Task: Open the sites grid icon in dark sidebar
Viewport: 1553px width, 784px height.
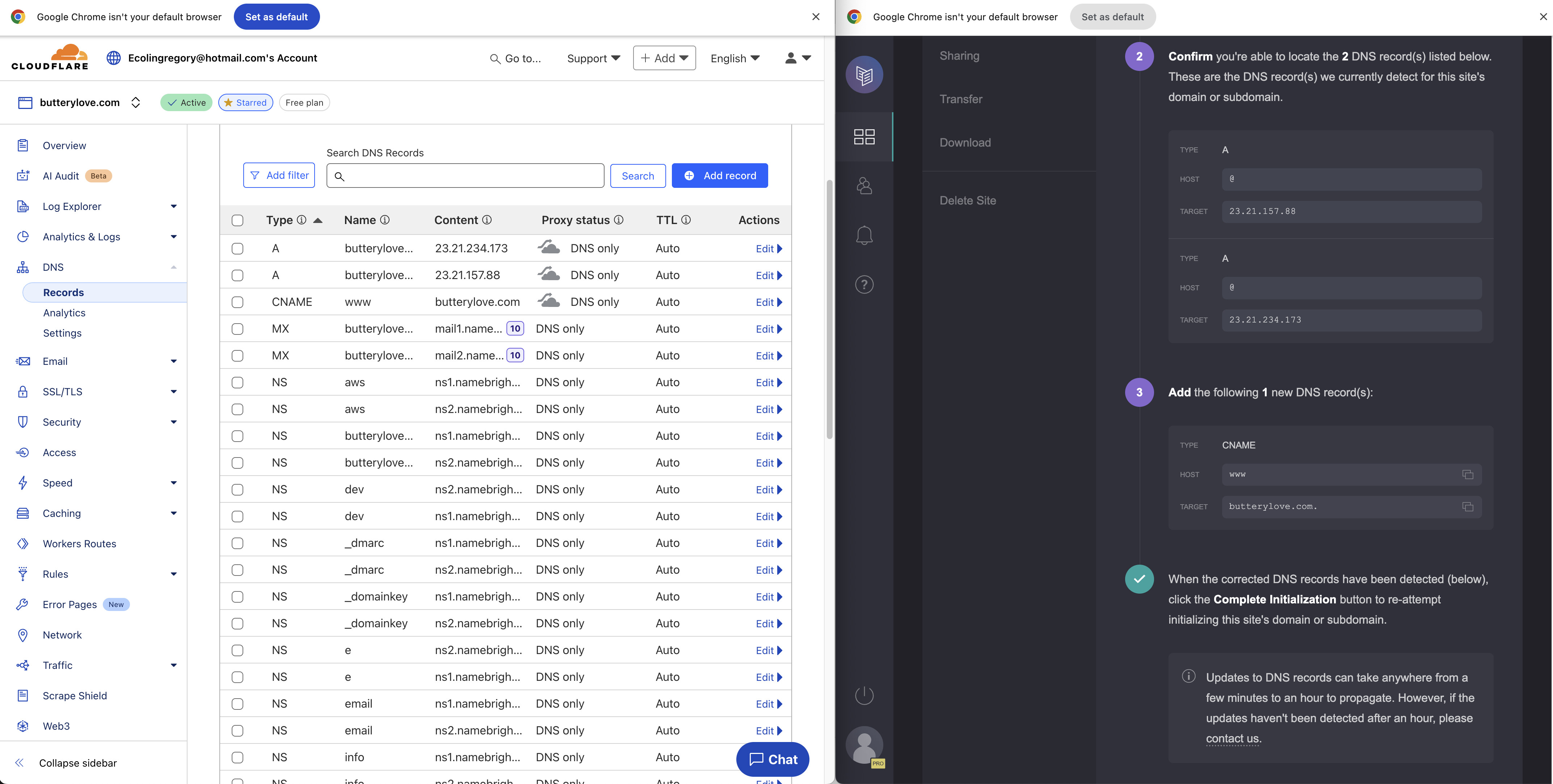Action: [864, 136]
